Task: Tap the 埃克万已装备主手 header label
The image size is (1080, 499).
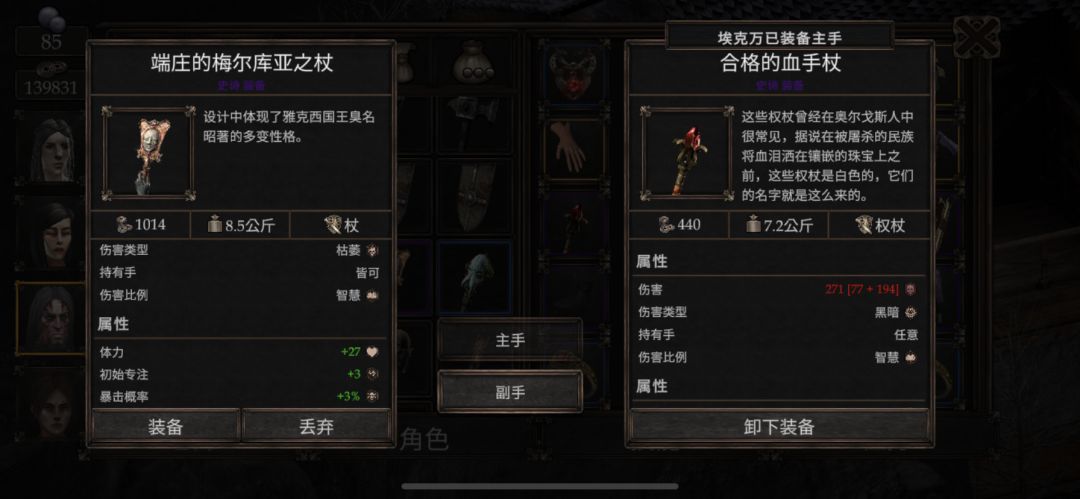Action: click(779, 37)
